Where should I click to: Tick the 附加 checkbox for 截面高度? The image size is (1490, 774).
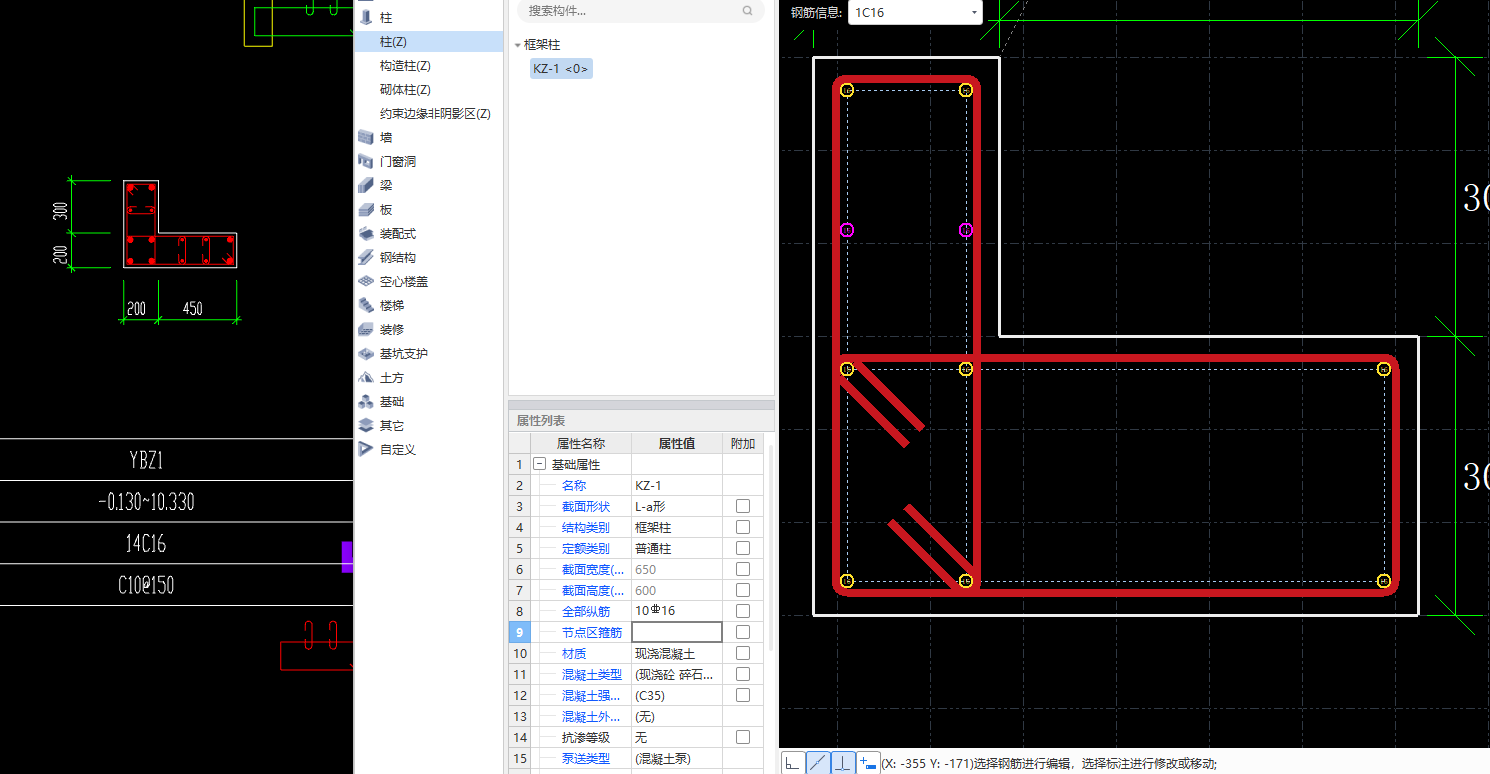743,590
